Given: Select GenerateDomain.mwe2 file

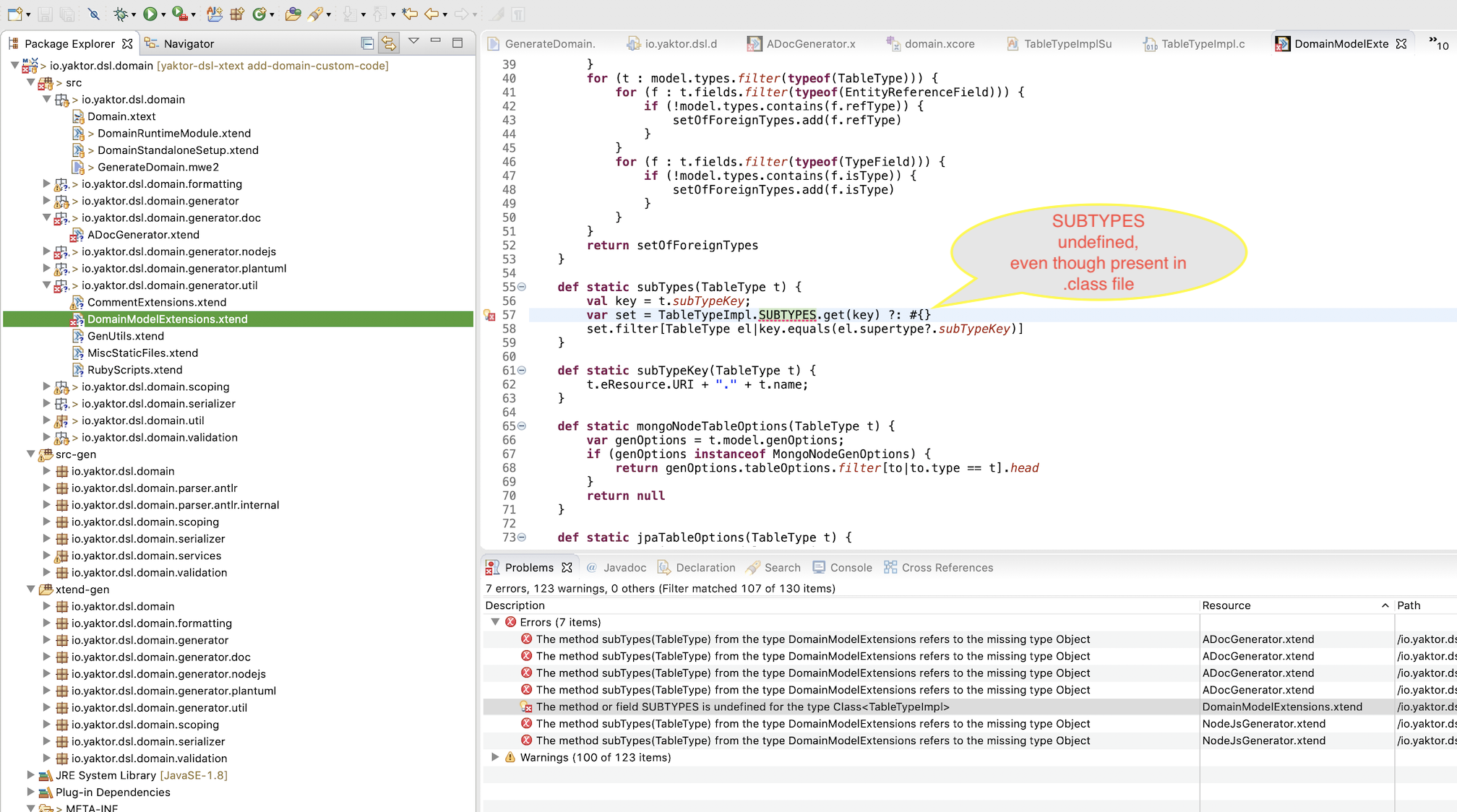Looking at the screenshot, I should pos(158,167).
